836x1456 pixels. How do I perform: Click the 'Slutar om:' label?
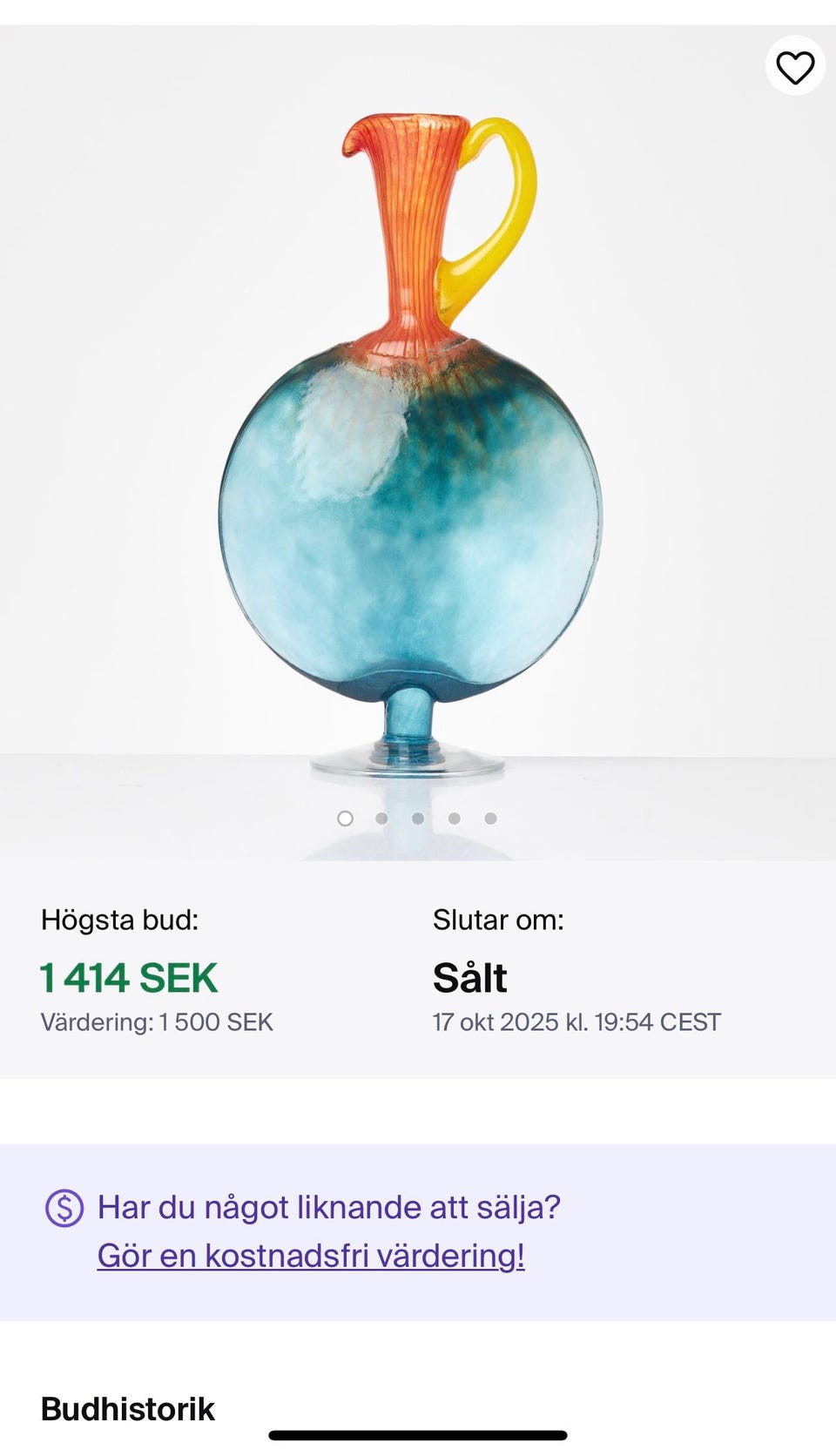click(x=498, y=920)
